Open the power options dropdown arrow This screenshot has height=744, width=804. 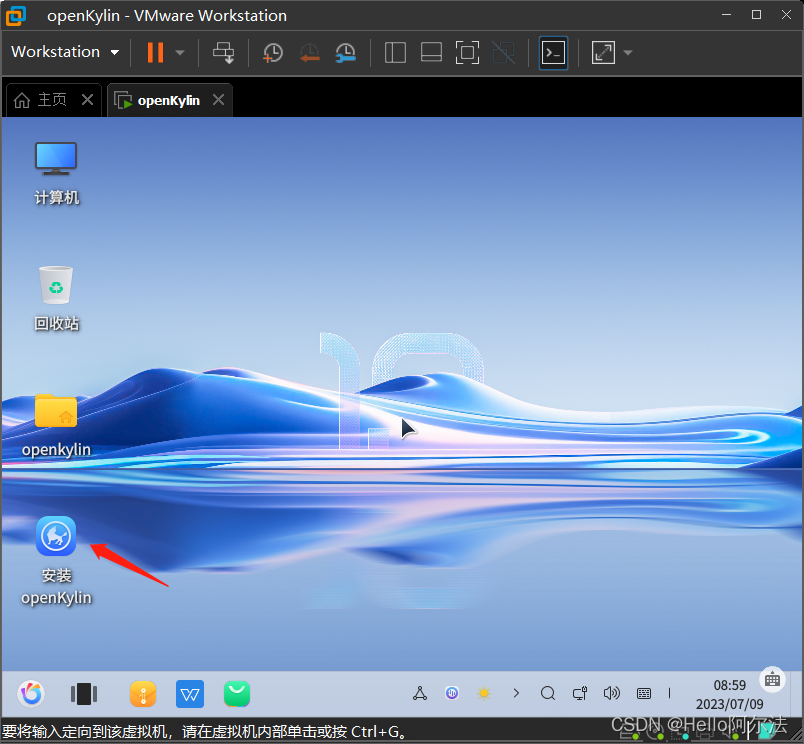(180, 53)
